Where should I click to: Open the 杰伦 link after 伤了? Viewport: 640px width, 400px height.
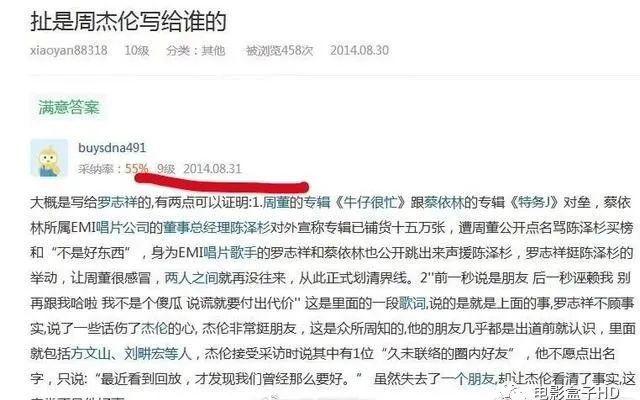(154, 329)
